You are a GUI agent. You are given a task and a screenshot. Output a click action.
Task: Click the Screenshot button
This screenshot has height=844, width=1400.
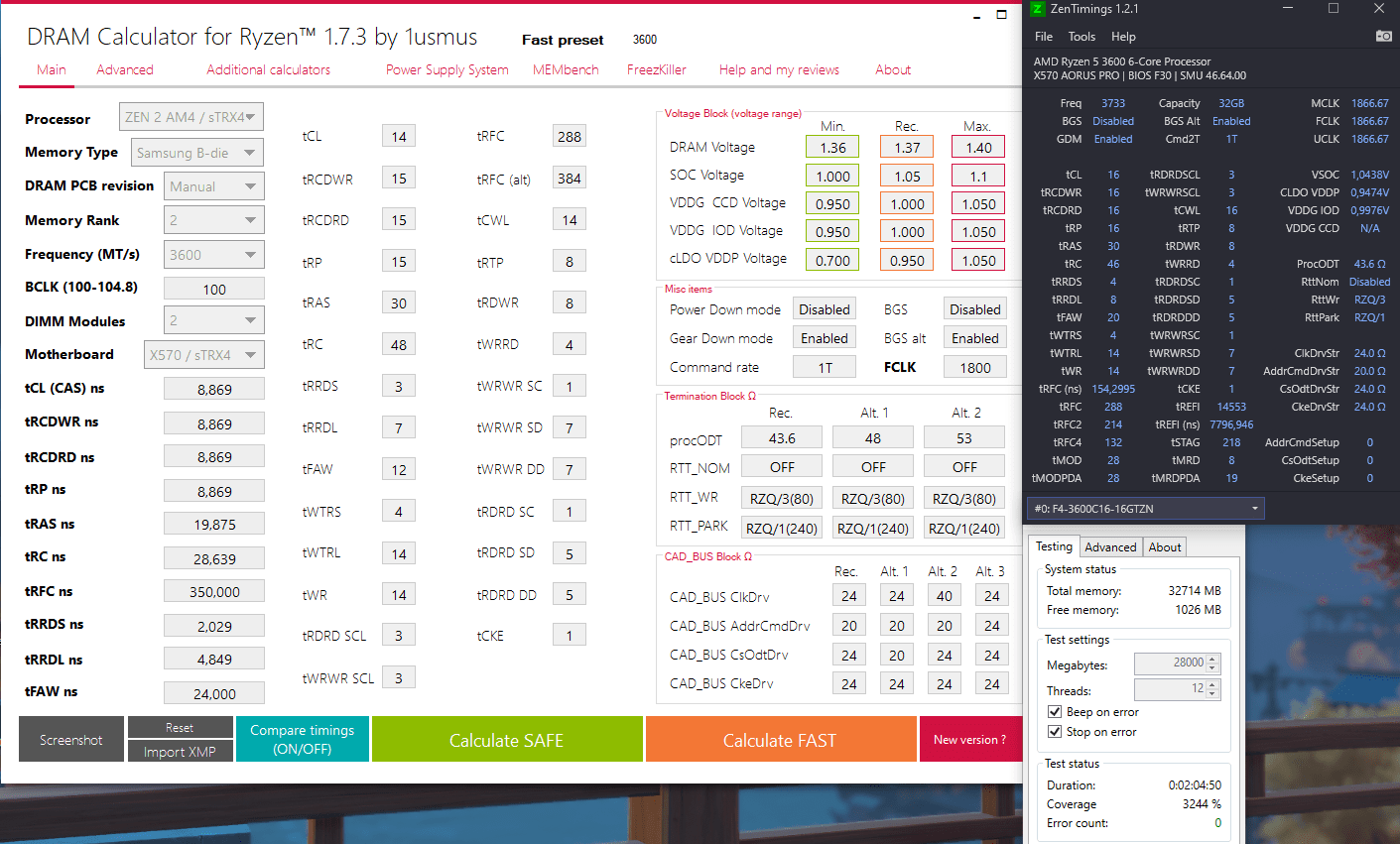click(71, 740)
